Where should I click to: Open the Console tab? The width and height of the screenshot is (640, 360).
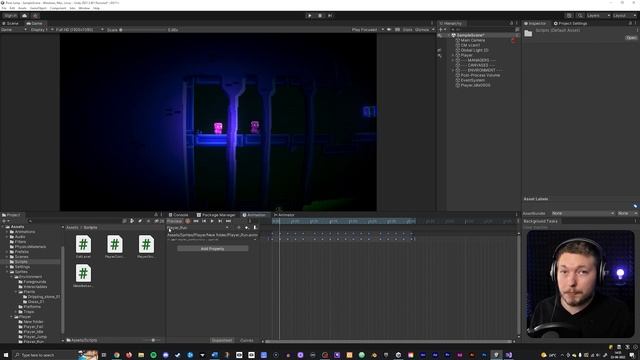coord(178,215)
